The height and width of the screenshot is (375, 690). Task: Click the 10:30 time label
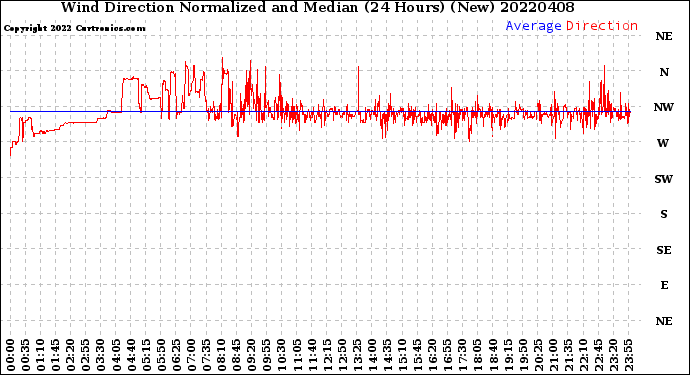tap(282, 355)
